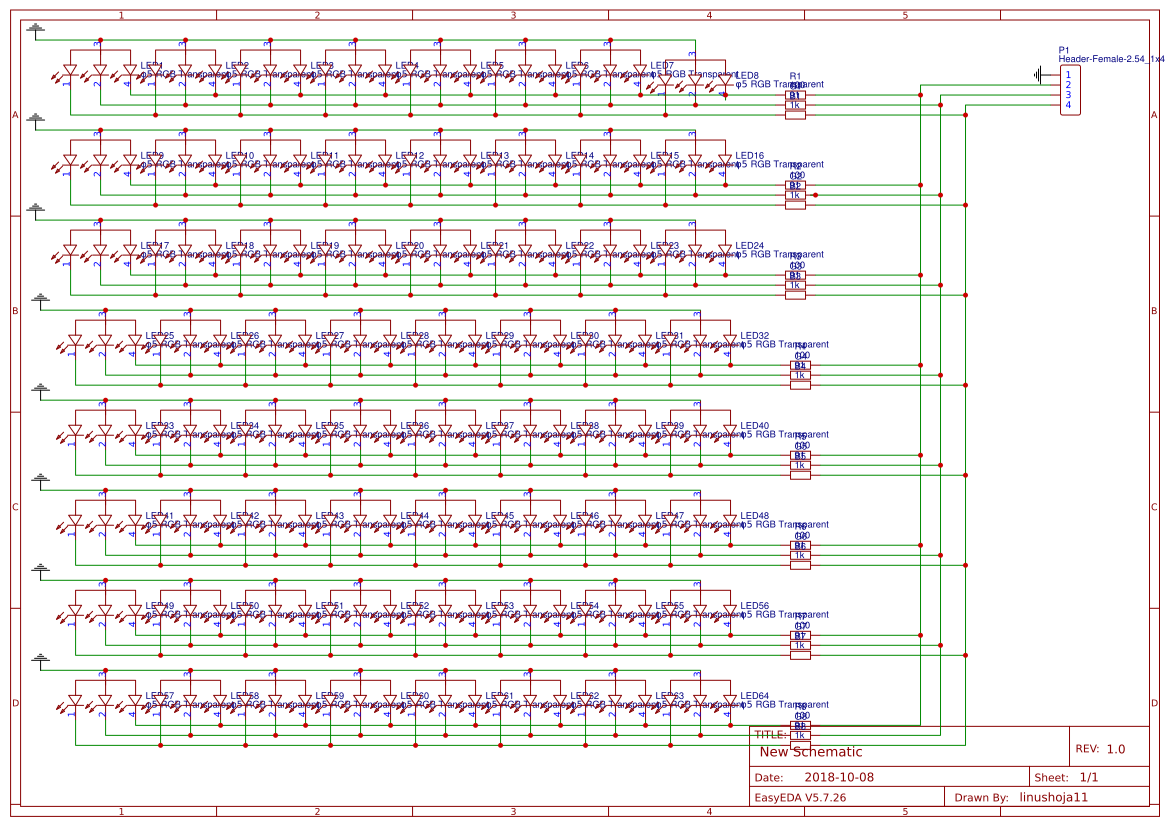This screenshot has height=827, width=1176.
Task: Click the drawn-by name linushoja11
Action: [1053, 797]
